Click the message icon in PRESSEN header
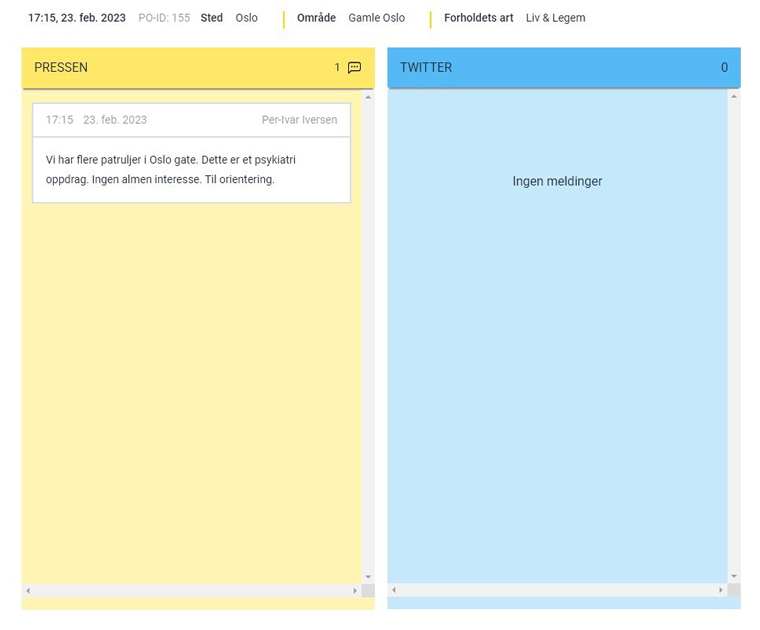Image resolution: width=760 pixels, height=630 pixels. pos(354,67)
